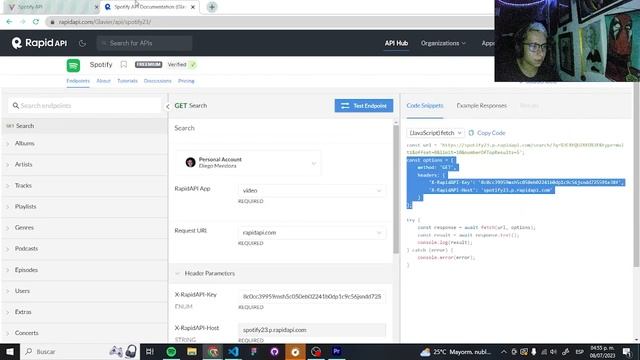
Task: Switch to the Code Snippets tab
Action: click(424, 106)
